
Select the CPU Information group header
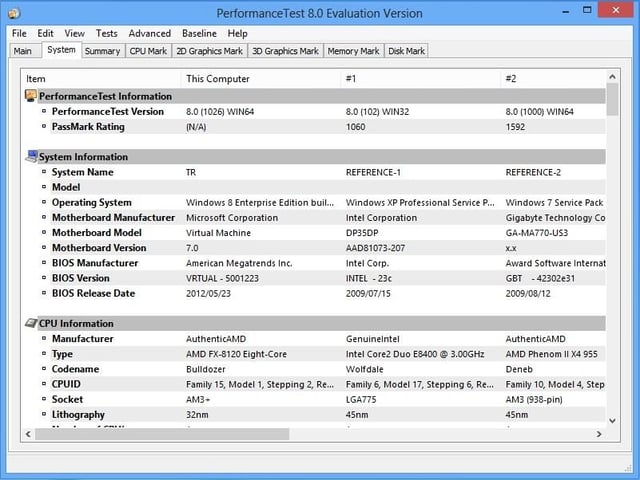(x=314, y=323)
